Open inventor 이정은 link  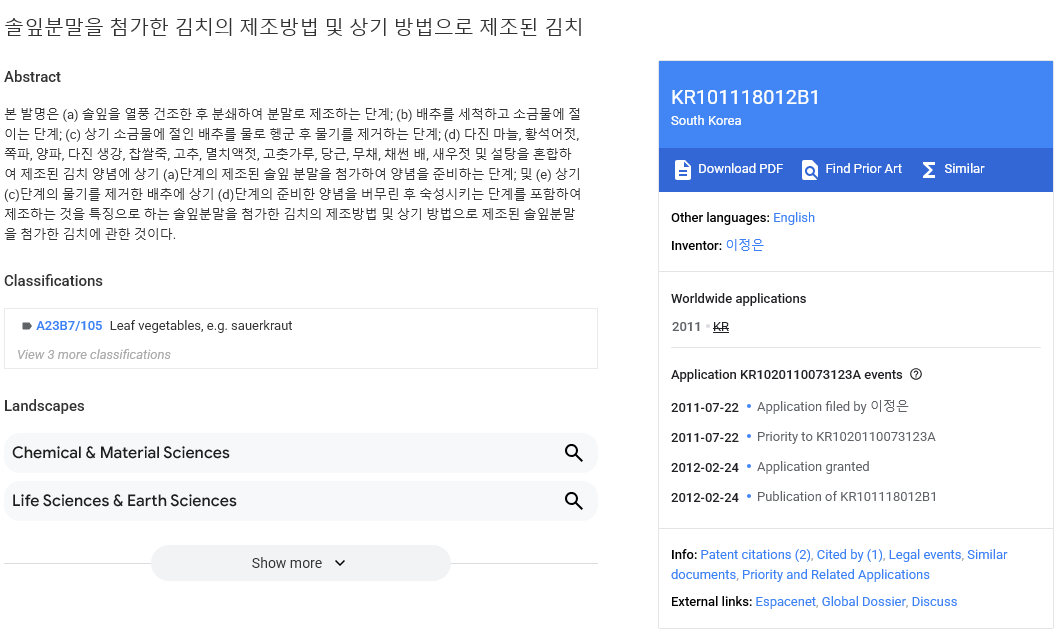tap(744, 245)
